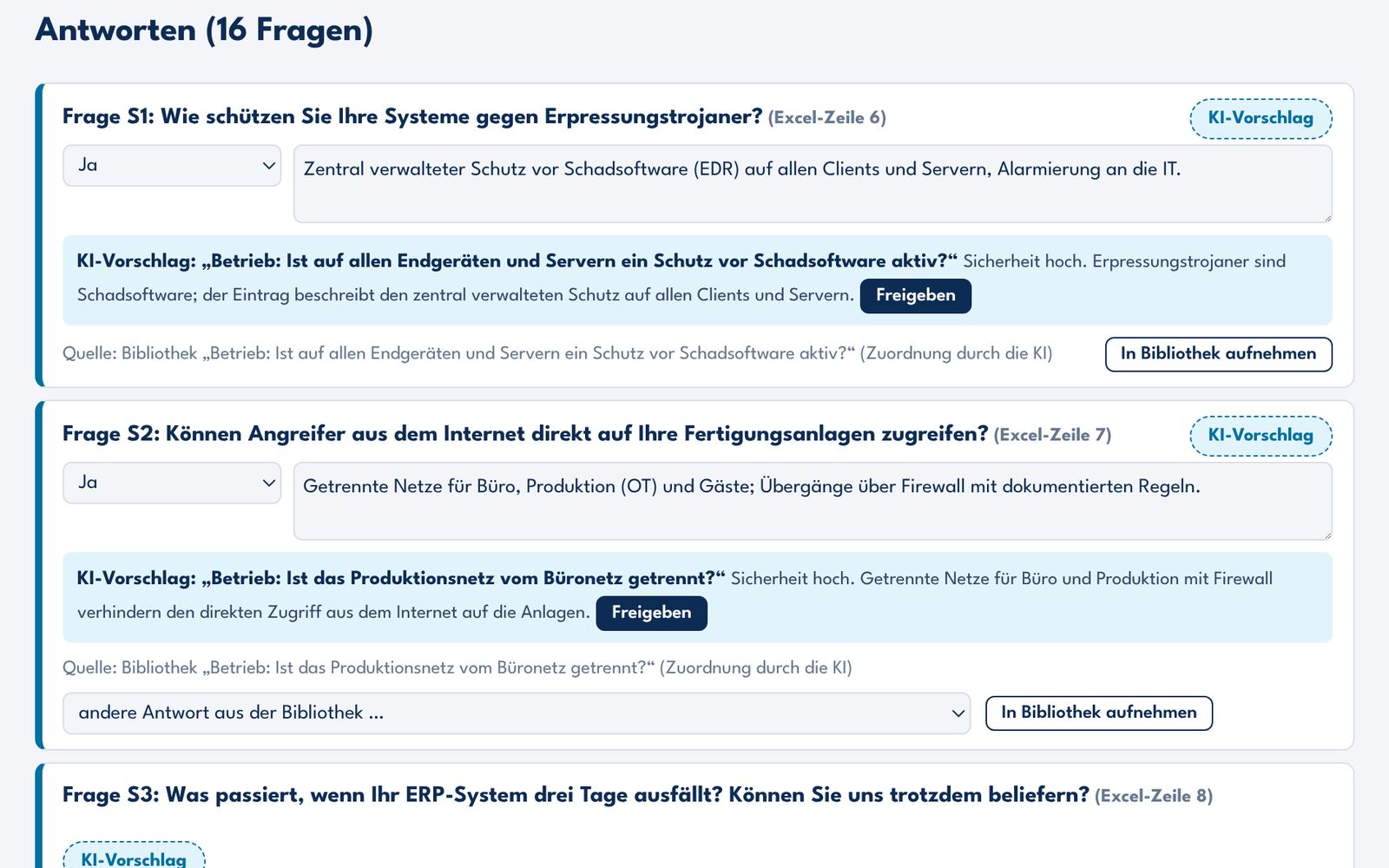The height and width of the screenshot is (868, 1389).
Task: Click the Quelle line mentioning Schadsoftware
Action: (557, 353)
